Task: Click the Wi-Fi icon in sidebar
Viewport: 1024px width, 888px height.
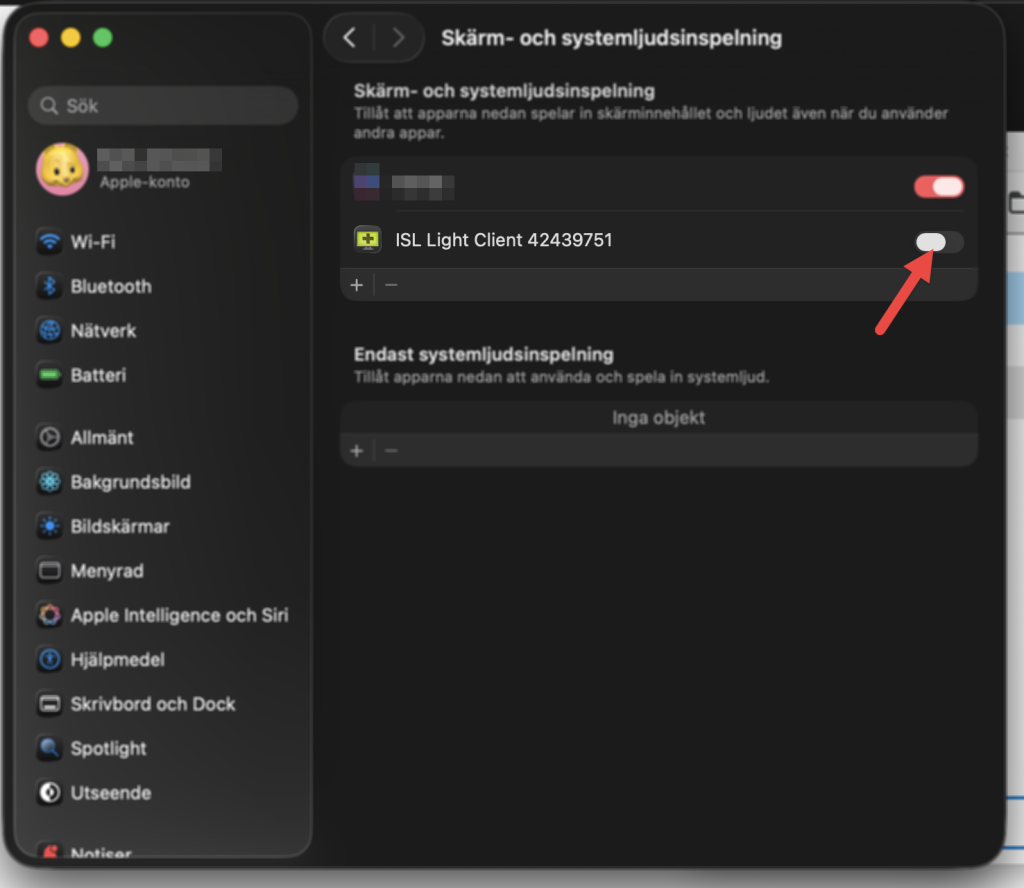Action: pyautogui.click(x=49, y=242)
